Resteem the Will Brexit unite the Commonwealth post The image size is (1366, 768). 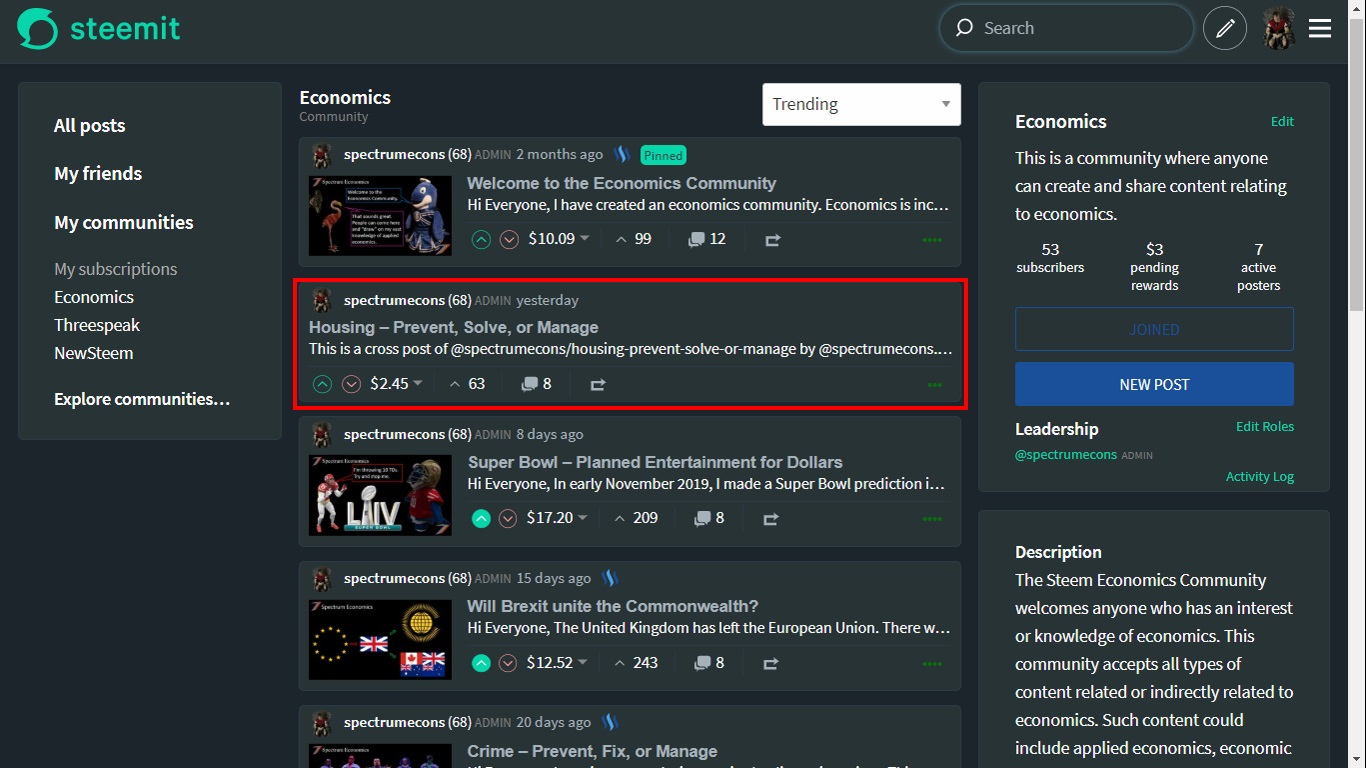point(771,663)
